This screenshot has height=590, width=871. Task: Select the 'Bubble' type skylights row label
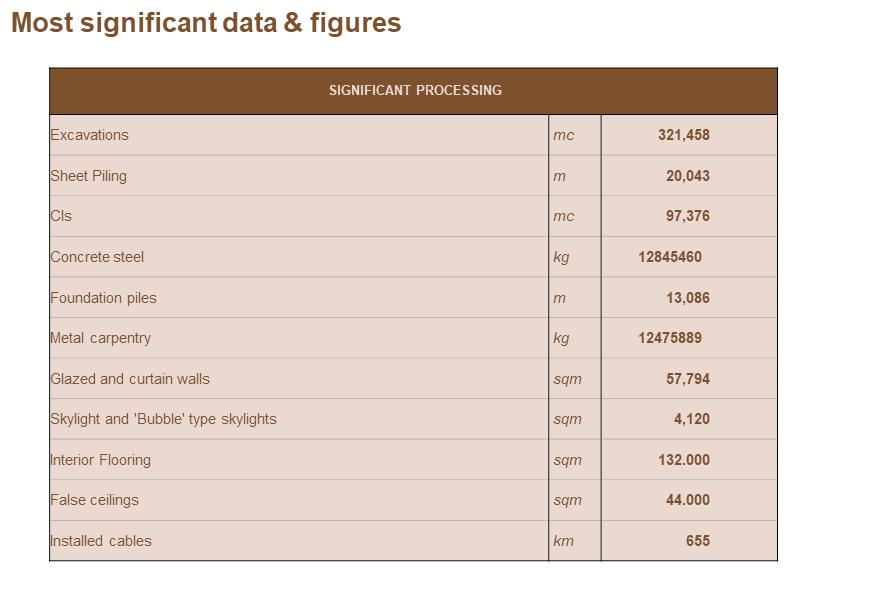point(164,419)
